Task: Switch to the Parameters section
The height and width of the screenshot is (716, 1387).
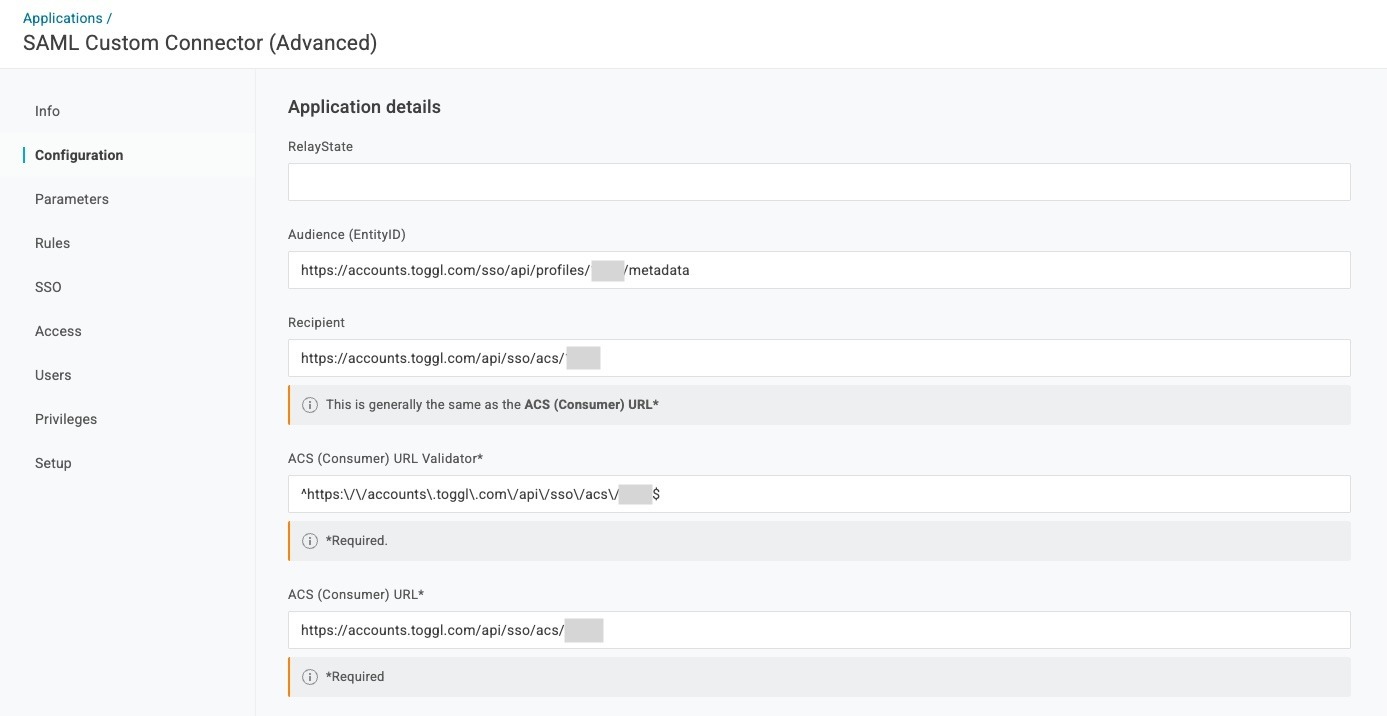Action: [x=72, y=199]
